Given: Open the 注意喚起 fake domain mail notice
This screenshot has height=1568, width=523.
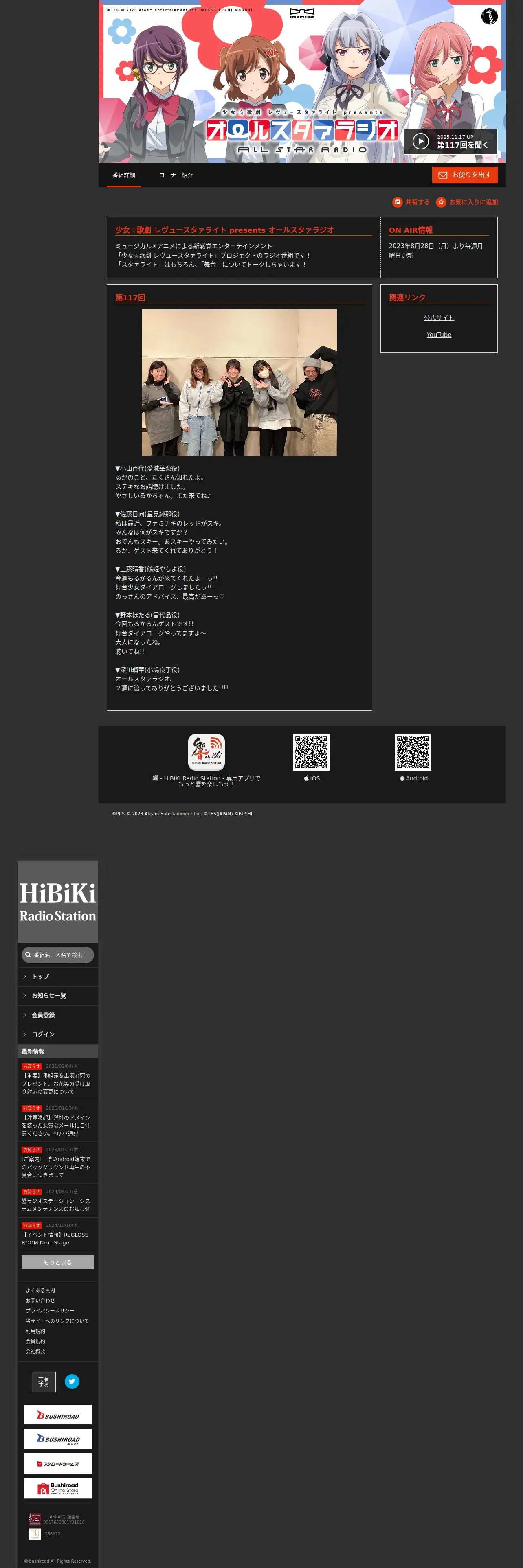Looking at the screenshot, I should point(56,1126).
